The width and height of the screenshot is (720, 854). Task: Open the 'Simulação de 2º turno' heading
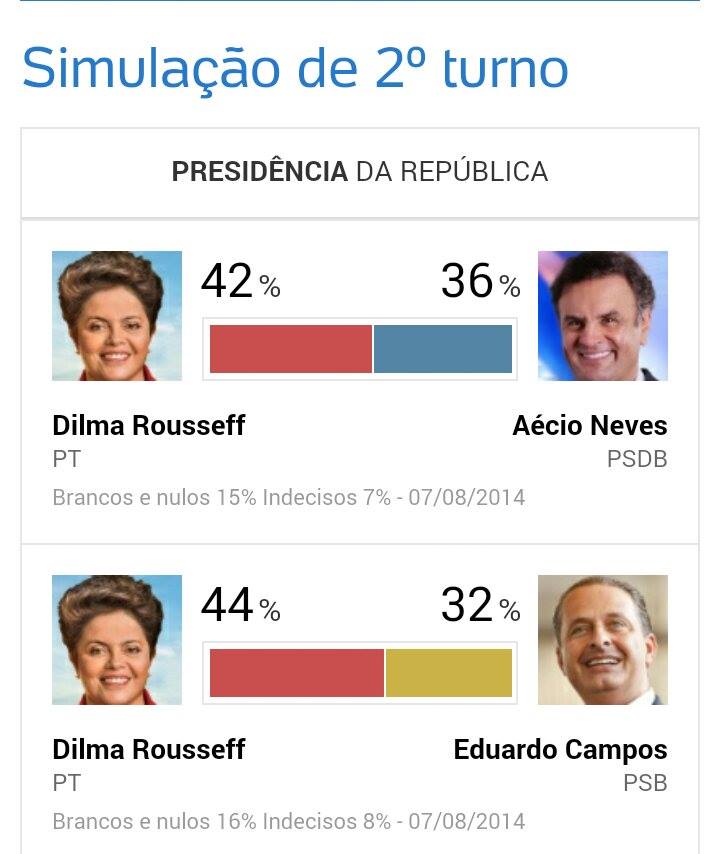[297, 69]
